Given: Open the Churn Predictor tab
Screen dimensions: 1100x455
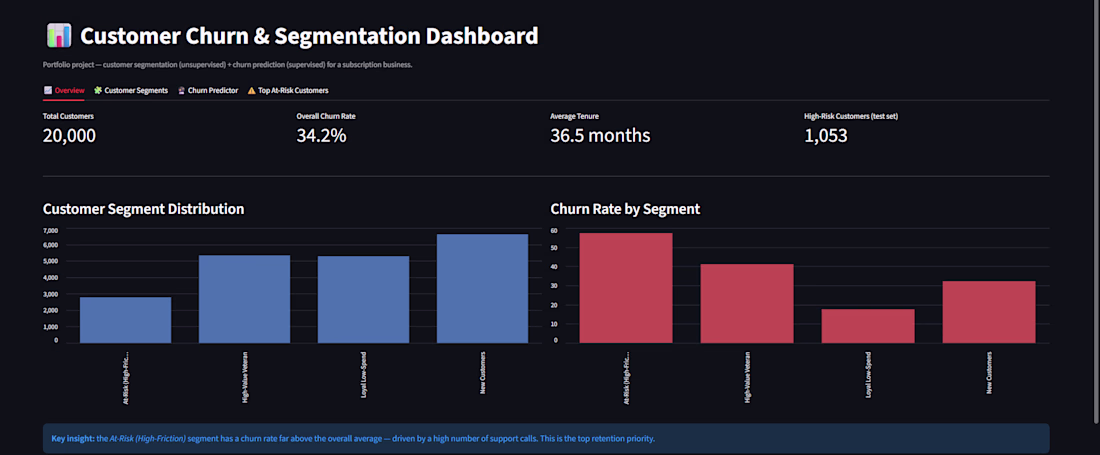Looking at the screenshot, I should click(208, 90).
